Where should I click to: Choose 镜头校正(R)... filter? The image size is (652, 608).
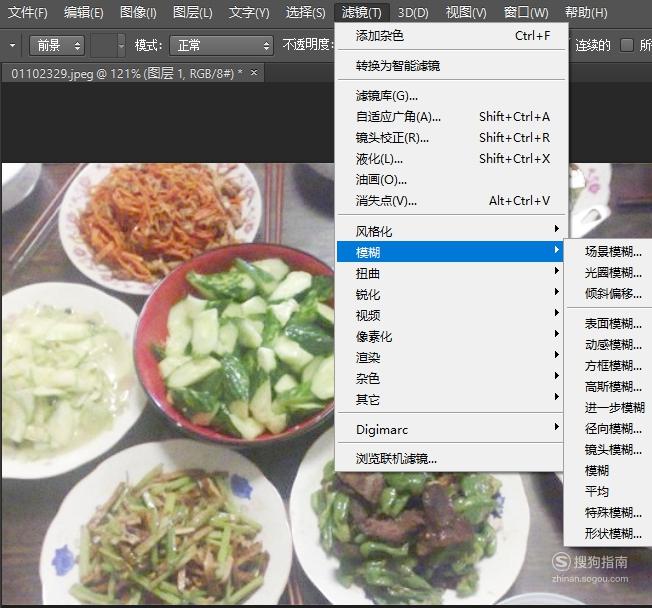pos(452,138)
